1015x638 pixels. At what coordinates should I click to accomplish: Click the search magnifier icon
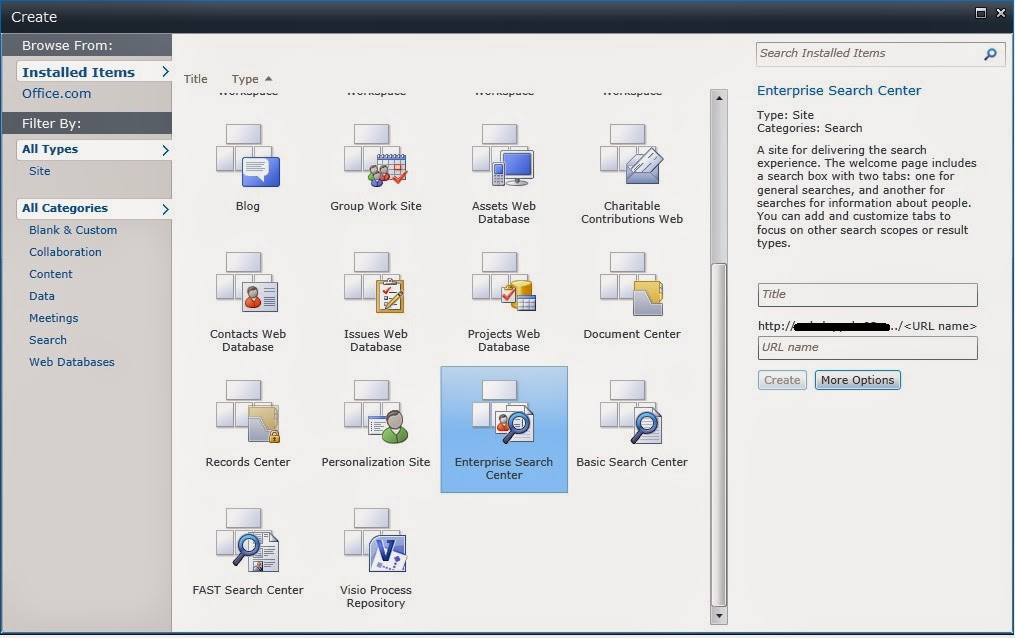coord(990,54)
